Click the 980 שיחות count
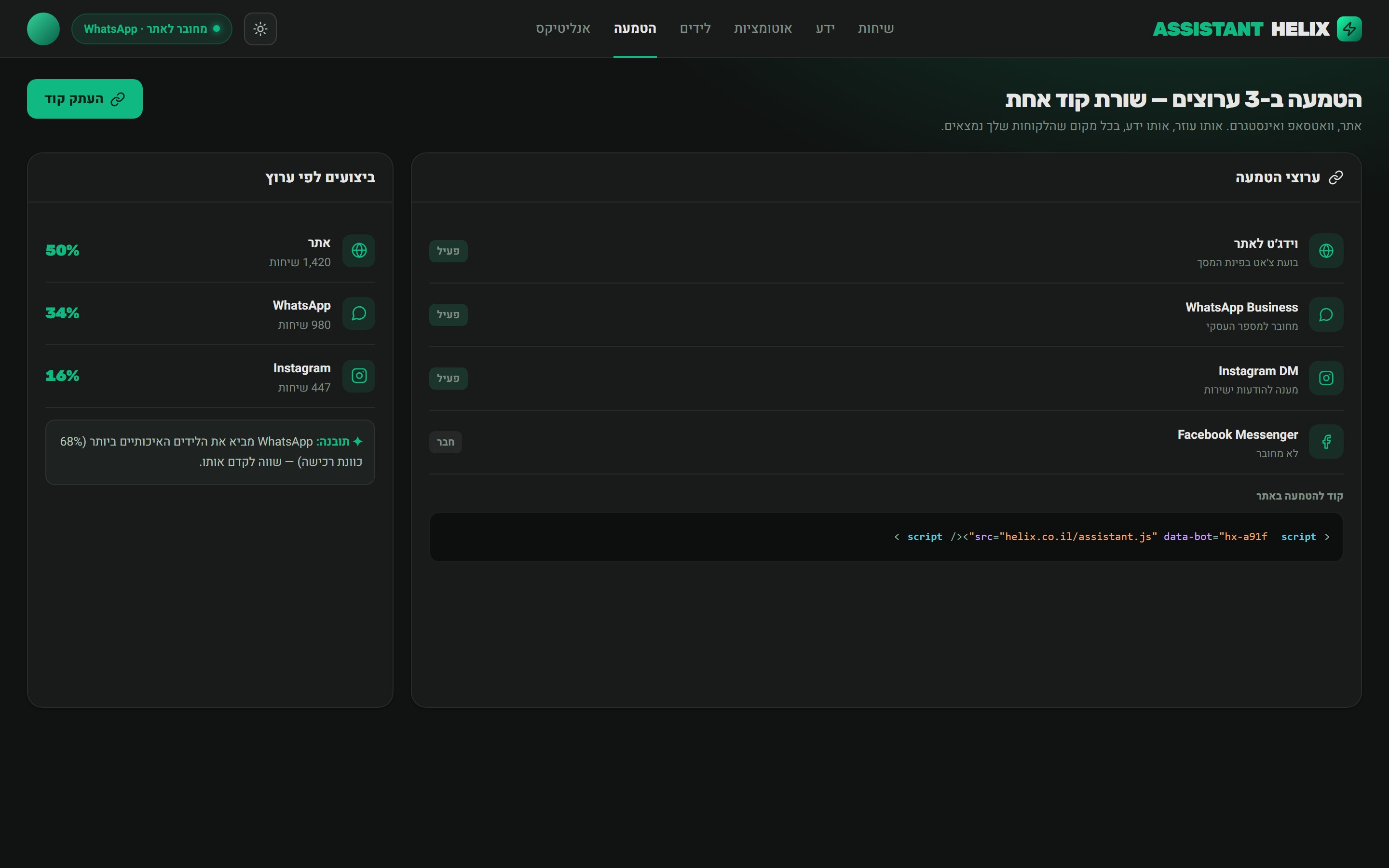The height and width of the screenshot is (868, 1389). pos(304,325)
